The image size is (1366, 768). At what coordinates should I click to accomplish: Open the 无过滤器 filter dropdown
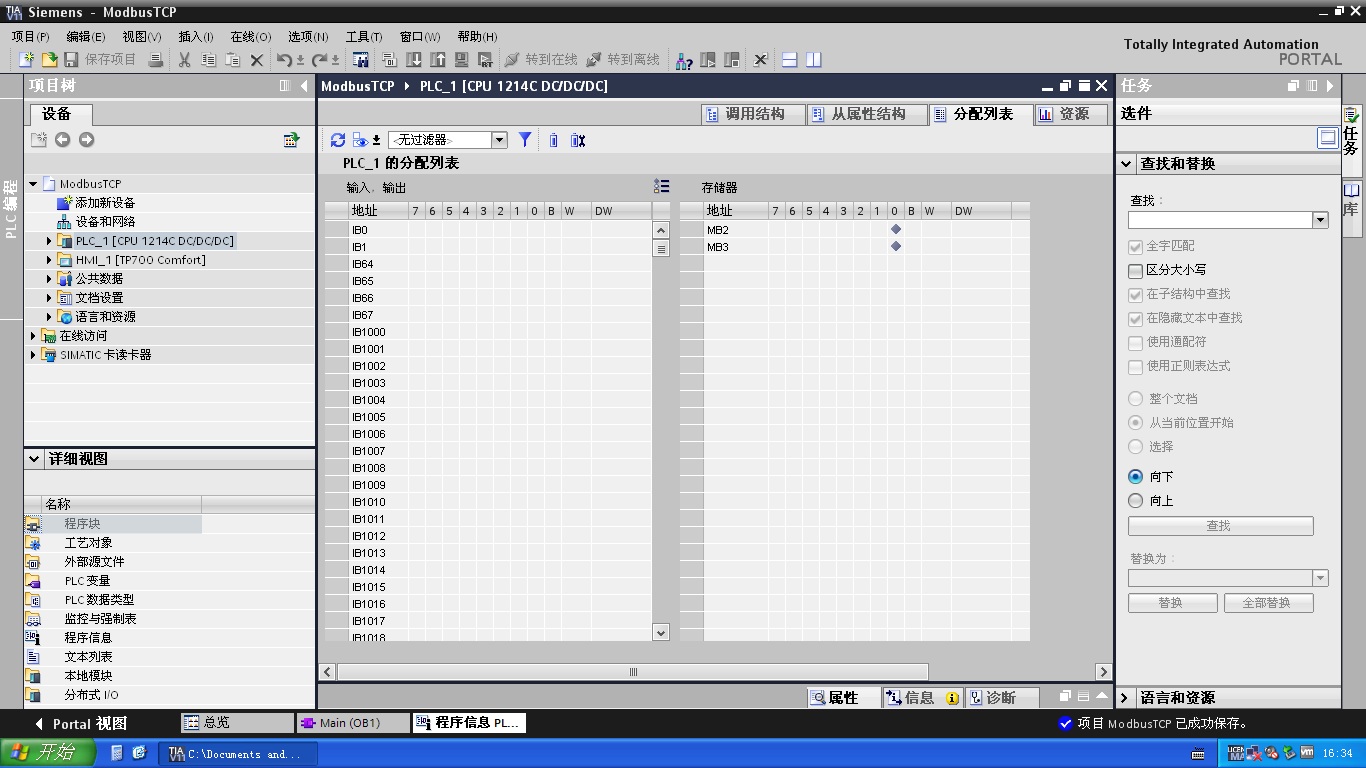pos(499,140)
